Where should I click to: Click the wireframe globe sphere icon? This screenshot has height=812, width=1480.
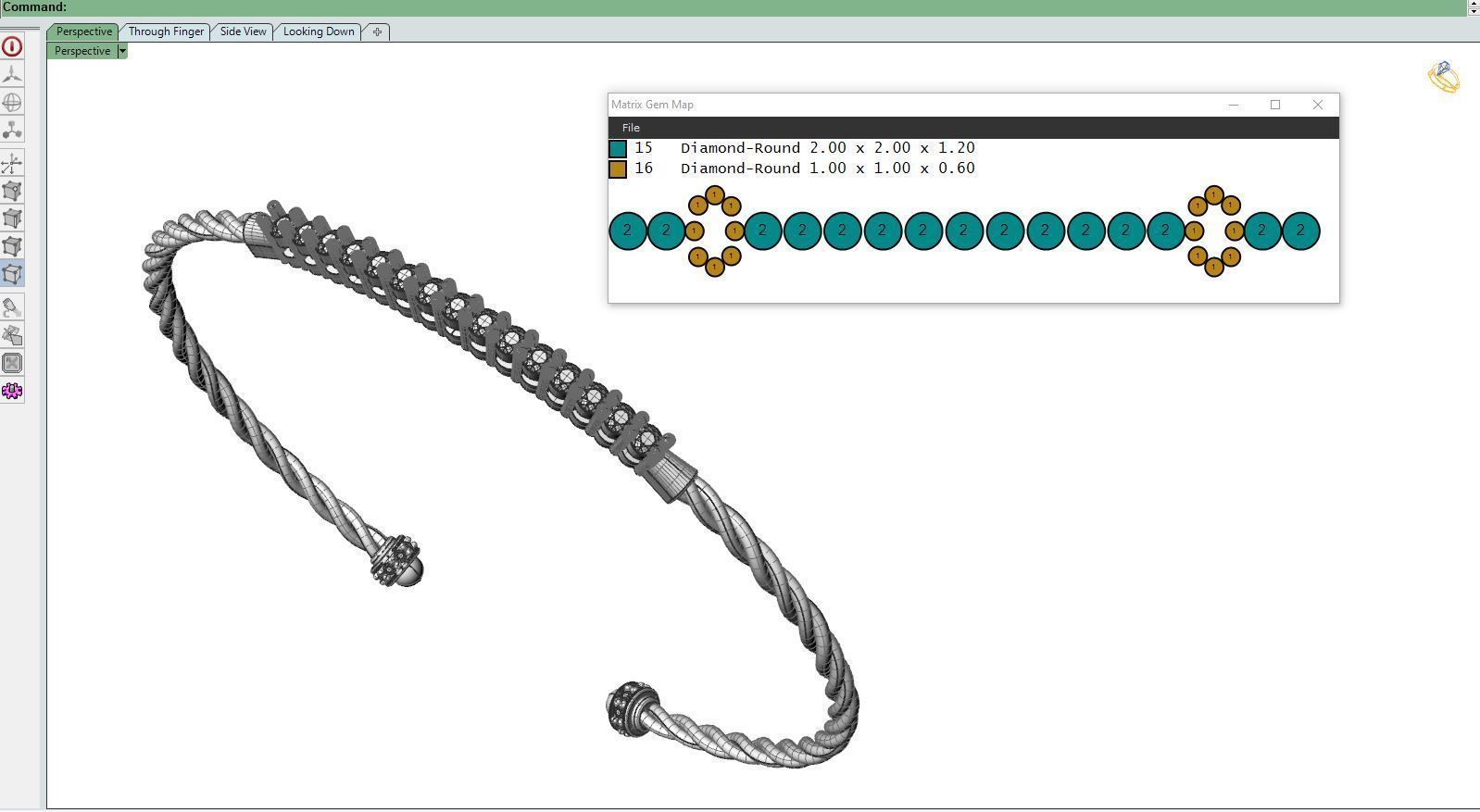(12, 102)
